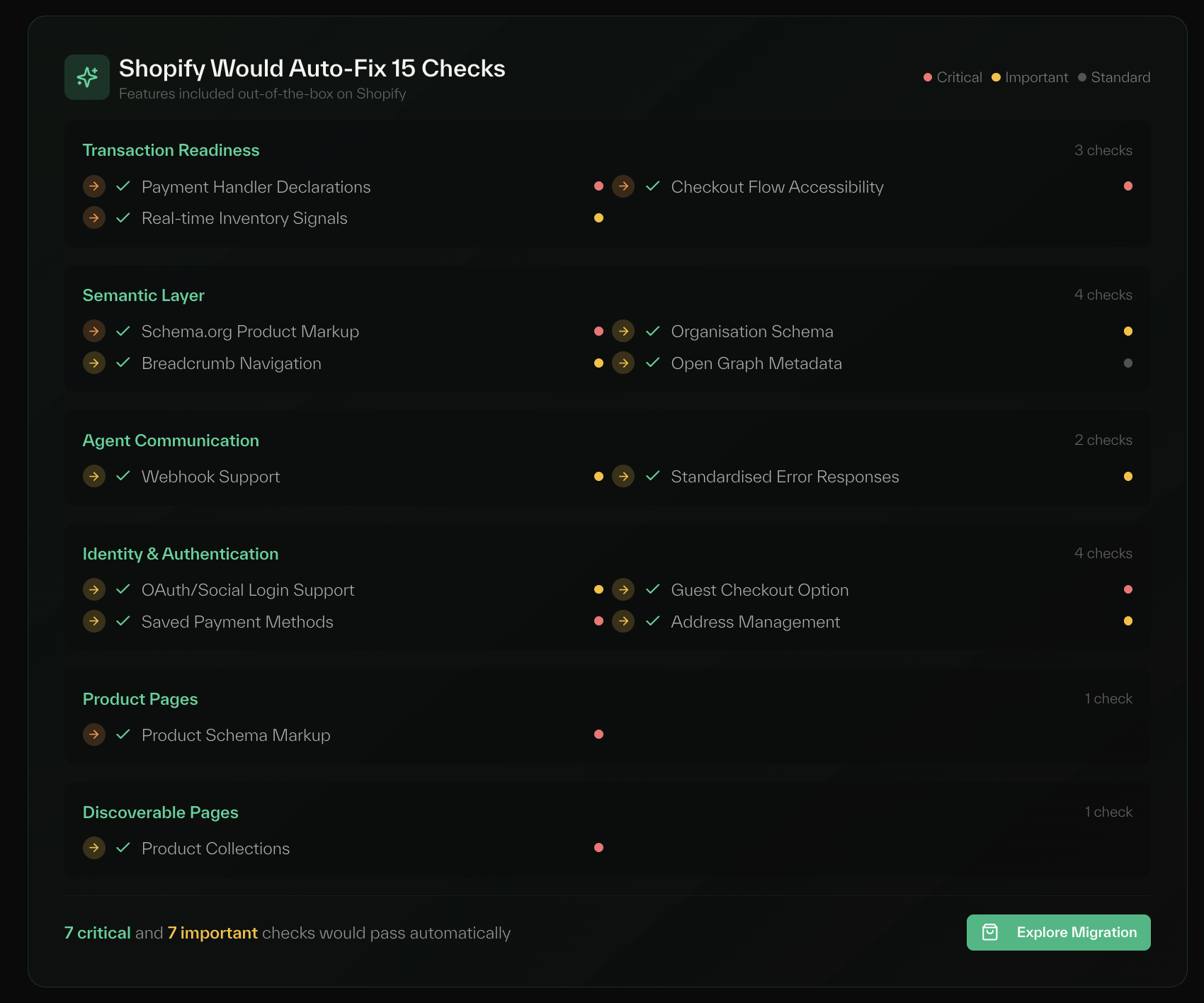The image size is (1204, 1003).
Task: Click the arrow icon next to Payment Handler Declarations
Action: [94, 186]
